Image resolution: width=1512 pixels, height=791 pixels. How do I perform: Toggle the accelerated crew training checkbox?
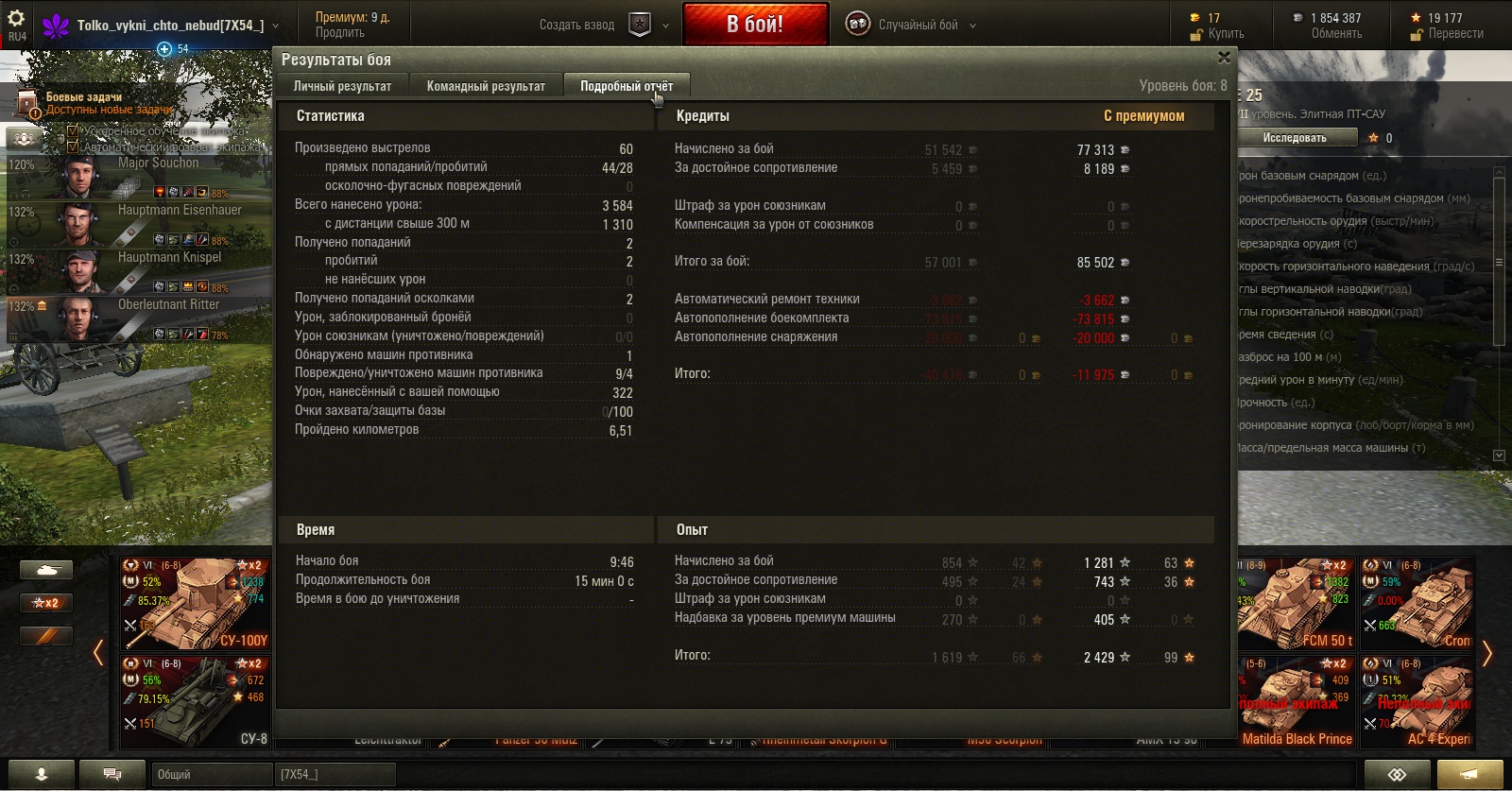(x=73, y=131)
